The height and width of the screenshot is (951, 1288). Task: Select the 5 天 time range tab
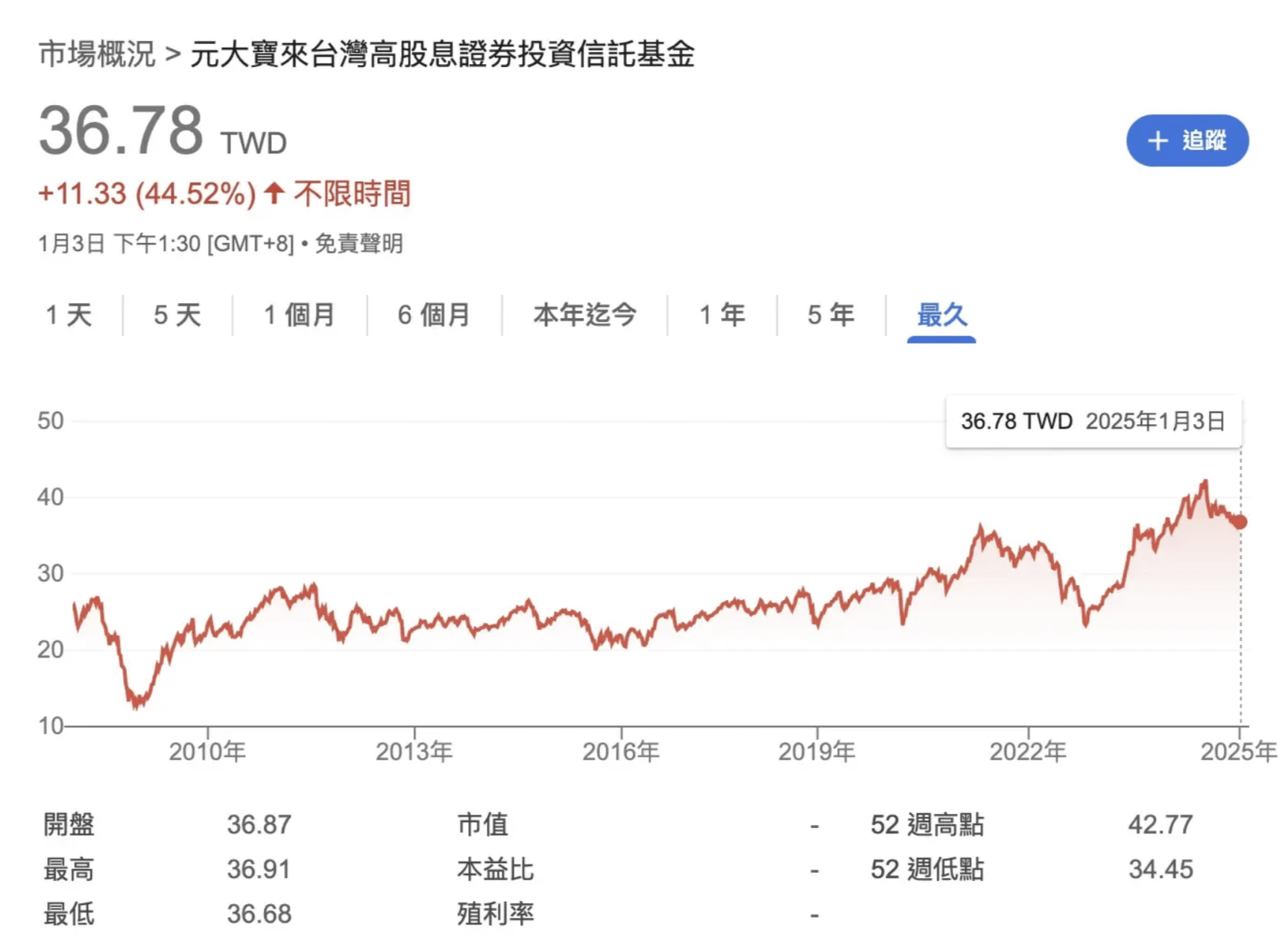click(177, 315)
